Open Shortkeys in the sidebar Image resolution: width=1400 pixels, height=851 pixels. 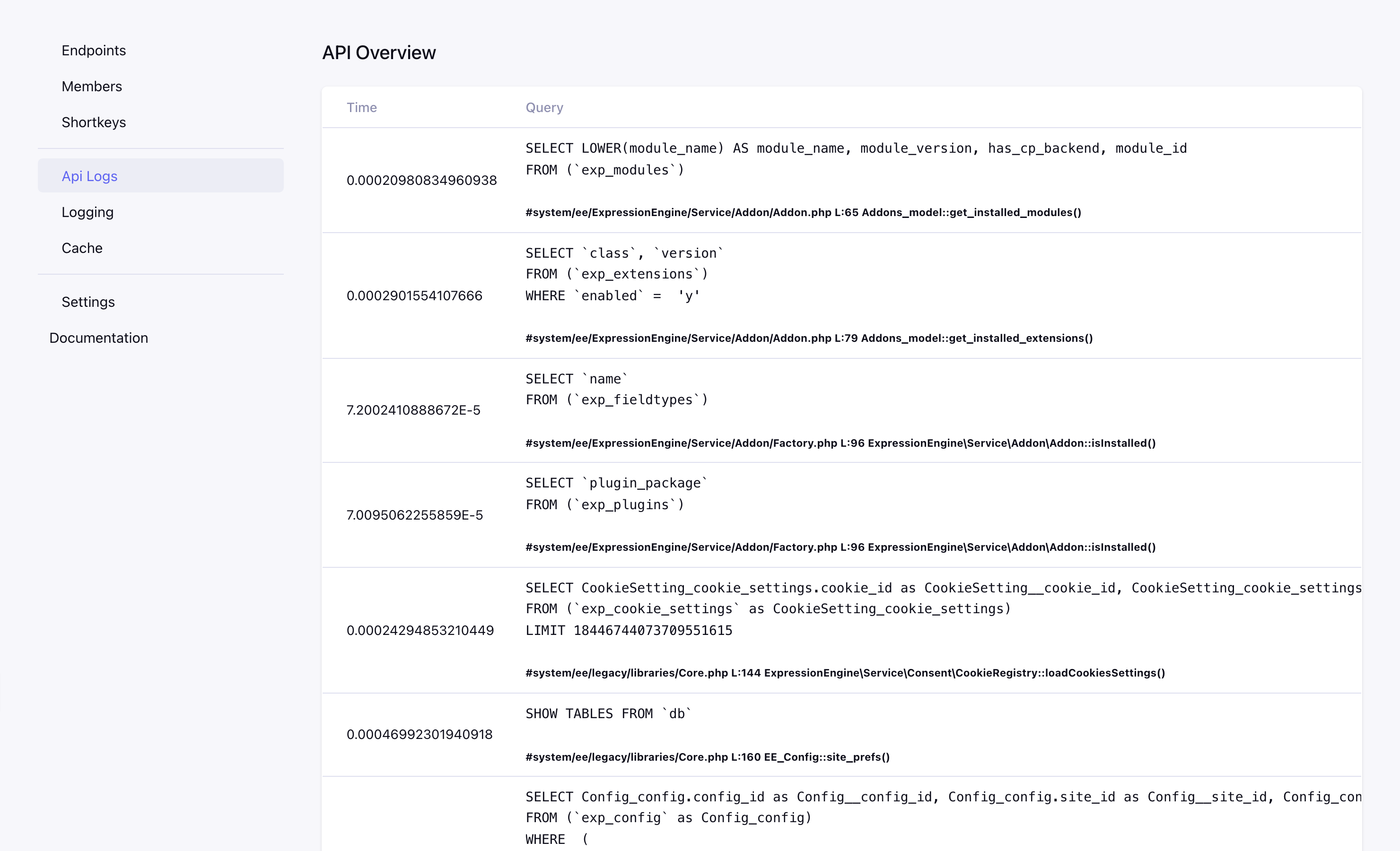pyautogui.click(x=94, y=122)
